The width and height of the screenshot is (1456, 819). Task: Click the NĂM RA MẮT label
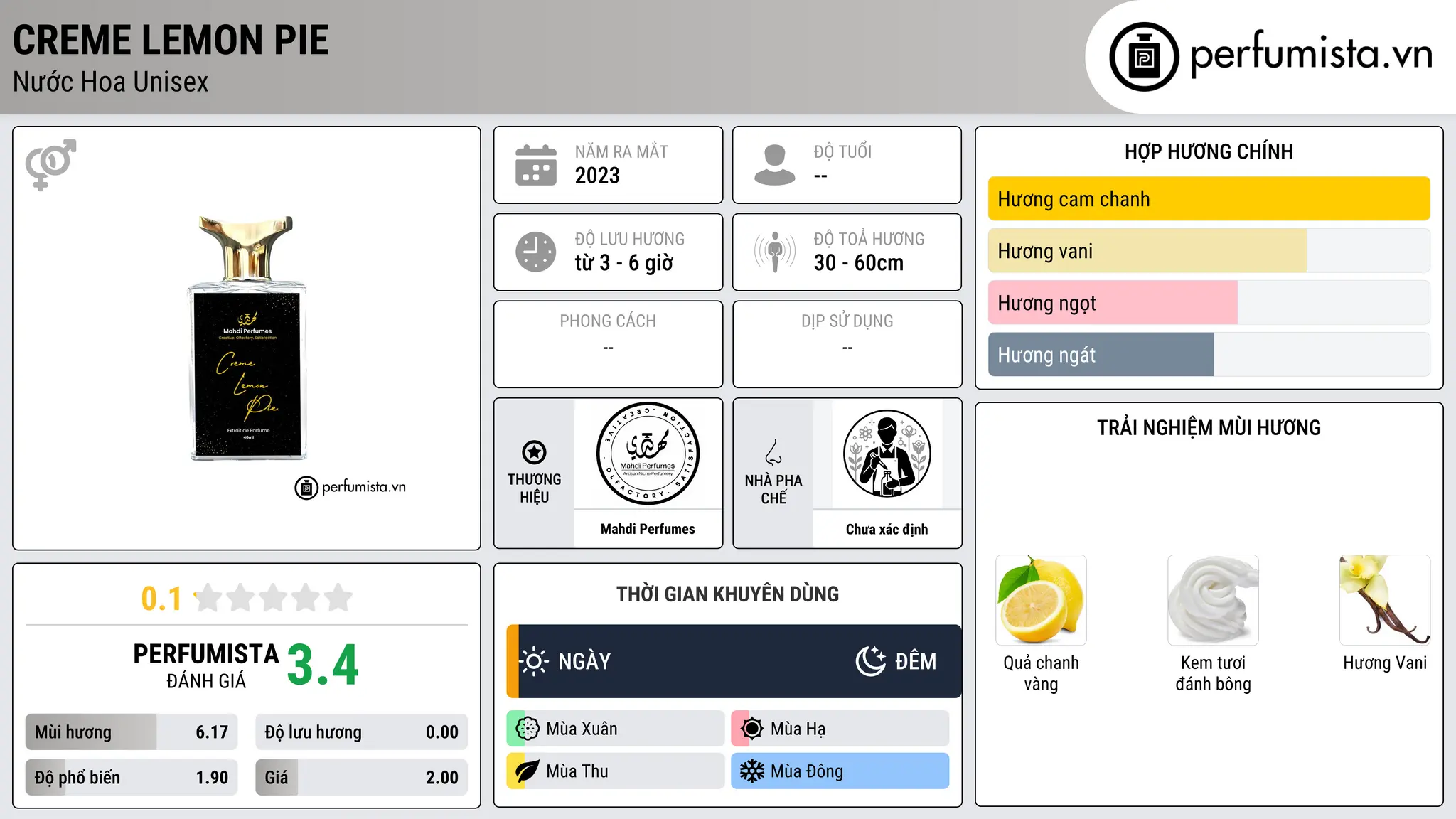click(621, 152)
